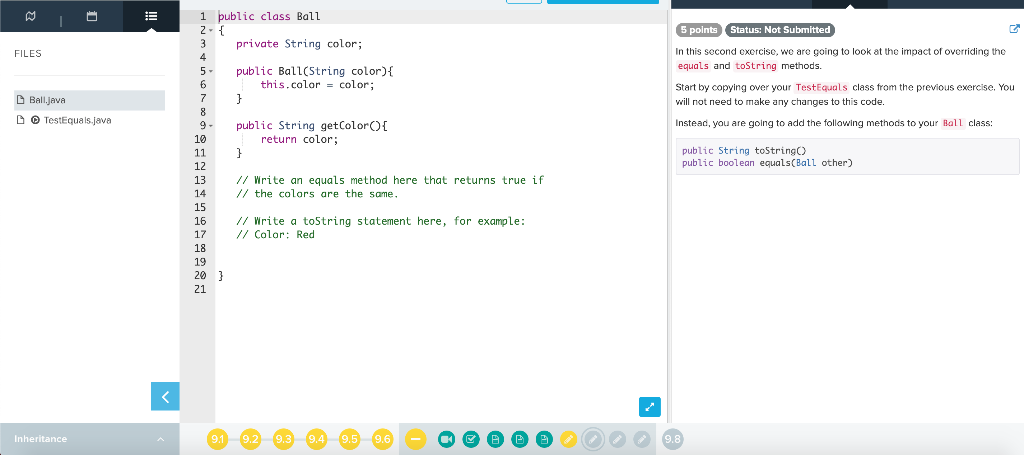Go to lesson 9.8

673,439
